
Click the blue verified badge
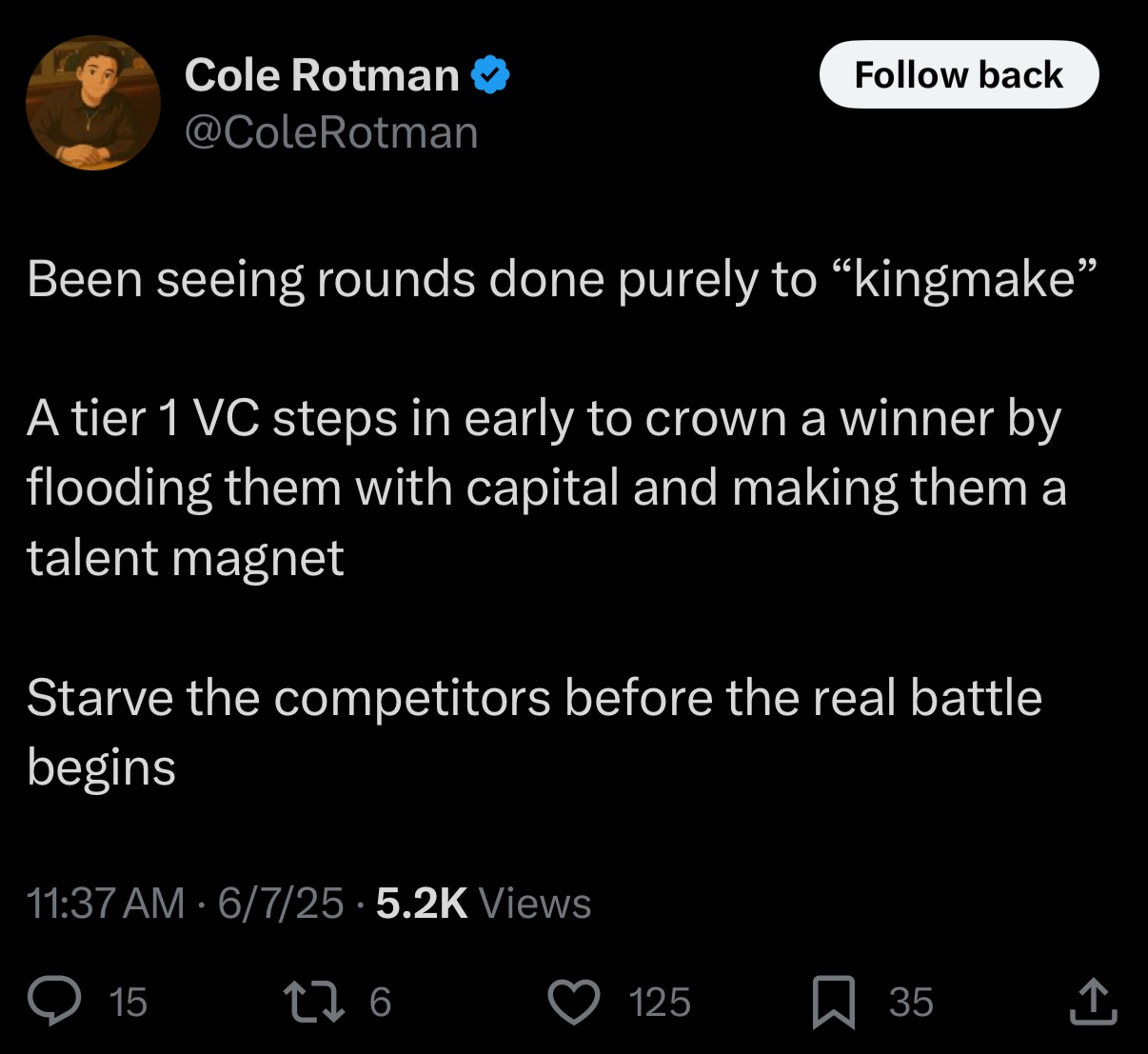pyautogui.click(x=491, y=75)
